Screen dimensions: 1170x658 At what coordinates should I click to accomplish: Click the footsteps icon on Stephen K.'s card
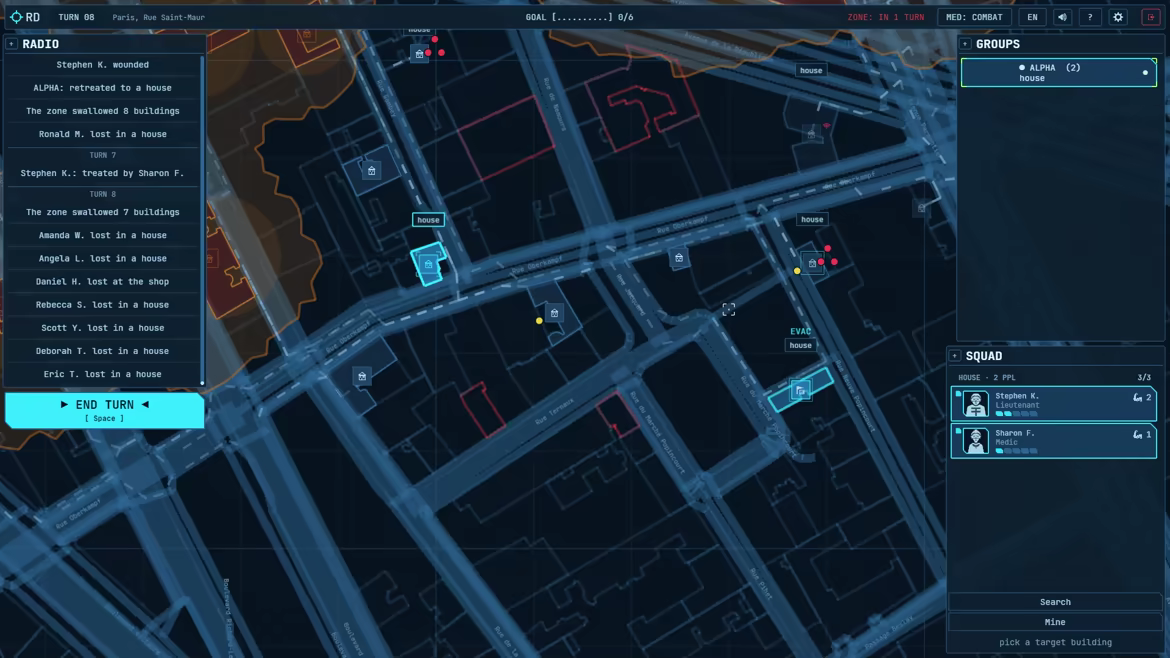click(x=1137, y=398)
